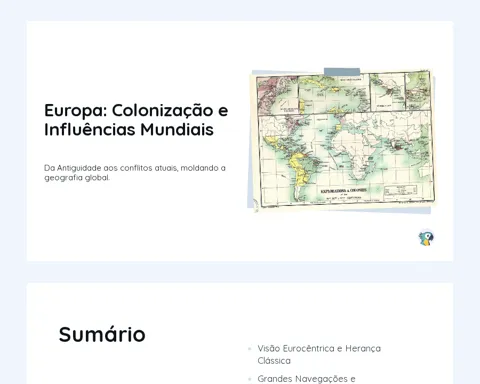Click the subtitle Da Antiguidade aos conflitos atuais
The height and width of the screenshot is (384, 480).
(135, 173)
